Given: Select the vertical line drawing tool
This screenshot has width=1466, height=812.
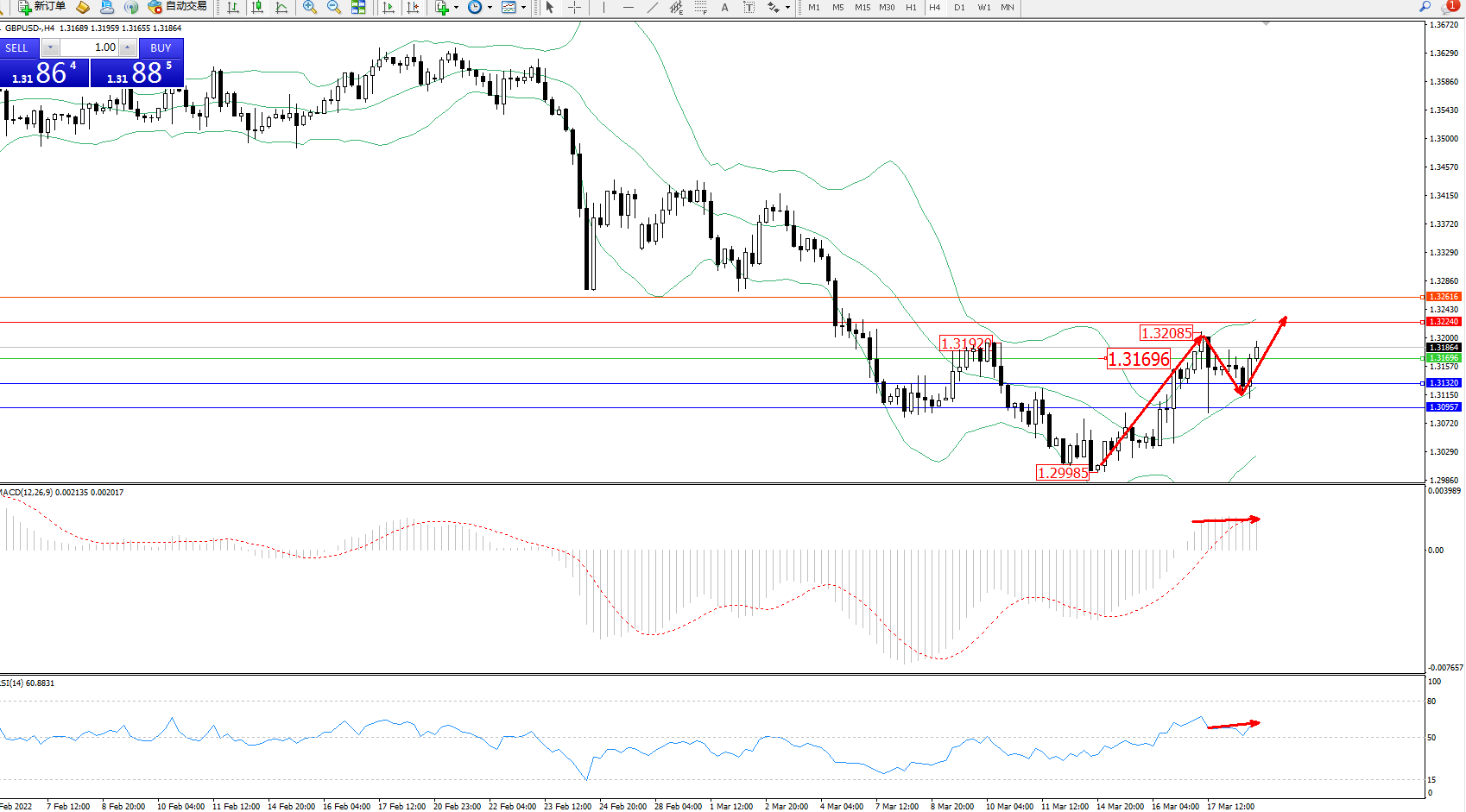Looking at the screenshot, I should (x=603, y=7).
